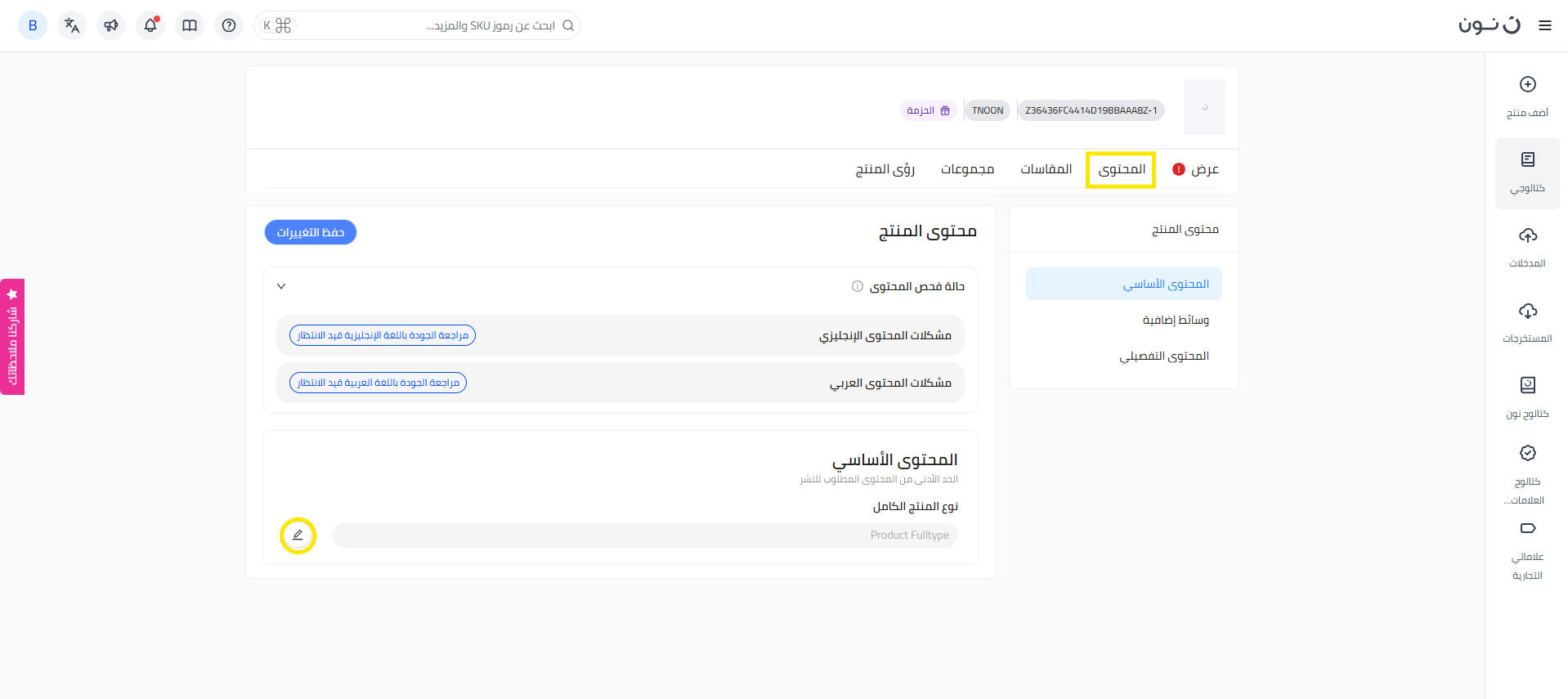Click the 'حفظ التغييرات' save button
Screen dimensions: 1568x699
[x=311, y=232]
